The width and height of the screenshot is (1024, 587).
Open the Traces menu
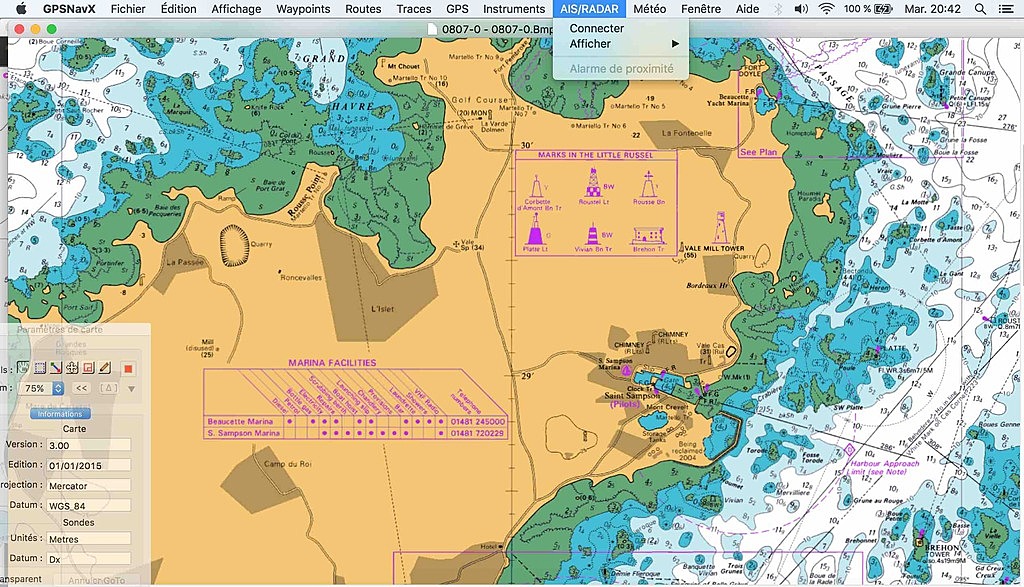pos(413,9)
